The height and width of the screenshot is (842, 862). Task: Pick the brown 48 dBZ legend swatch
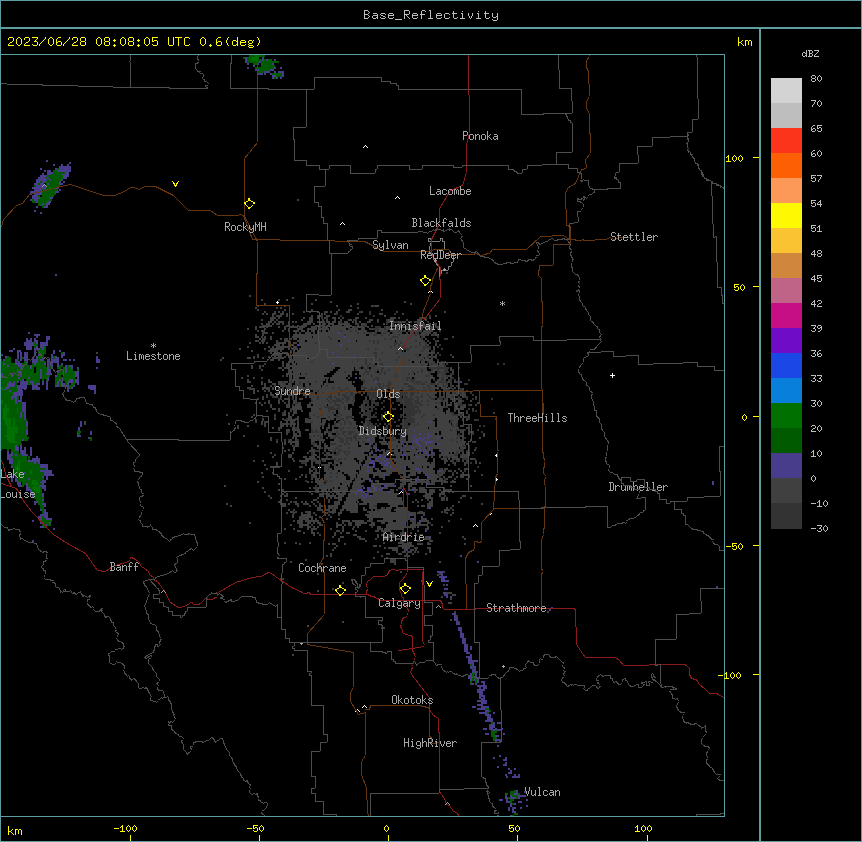click(786, 265)
